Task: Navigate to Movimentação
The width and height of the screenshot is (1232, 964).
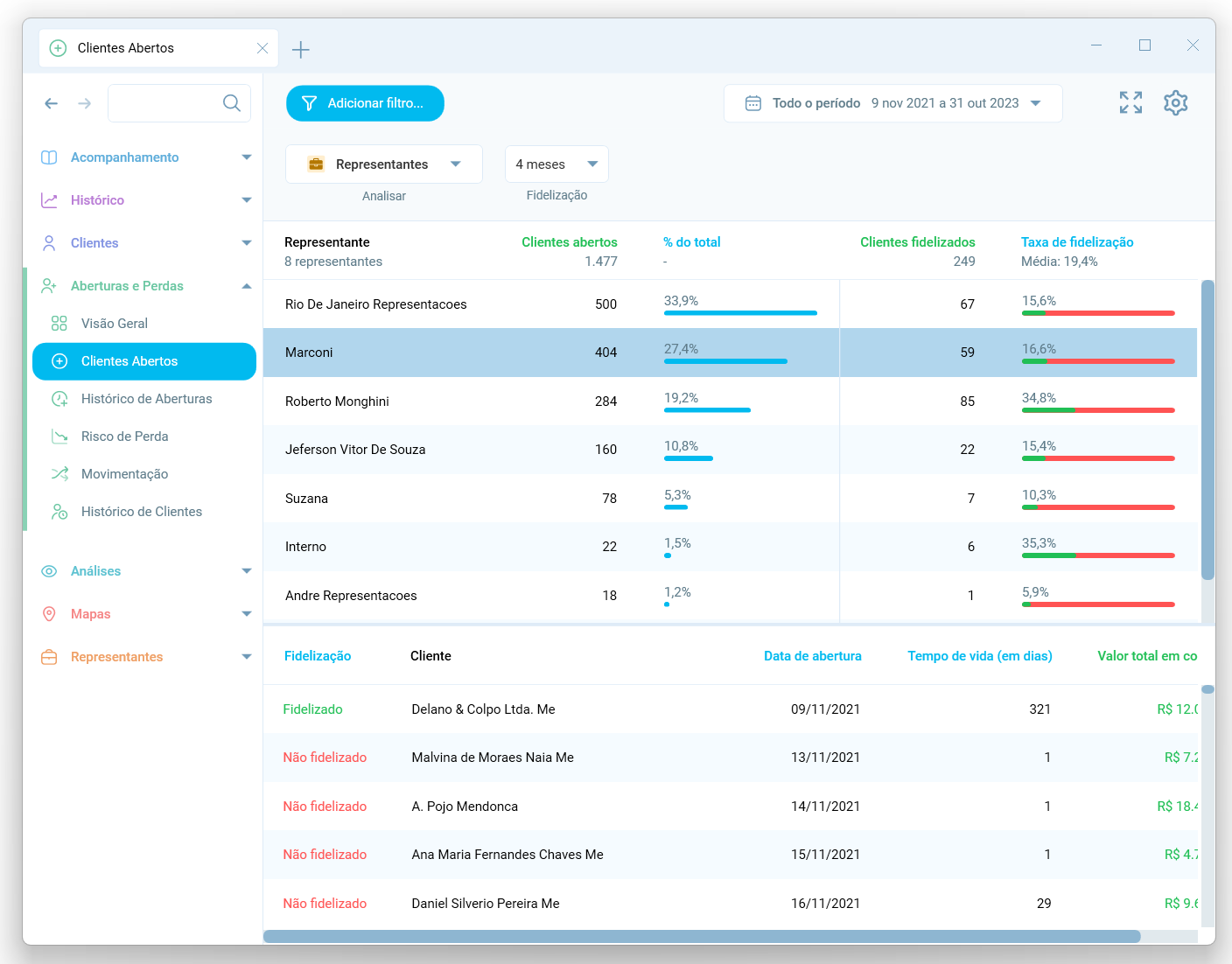Action: [x=144, y=474]
